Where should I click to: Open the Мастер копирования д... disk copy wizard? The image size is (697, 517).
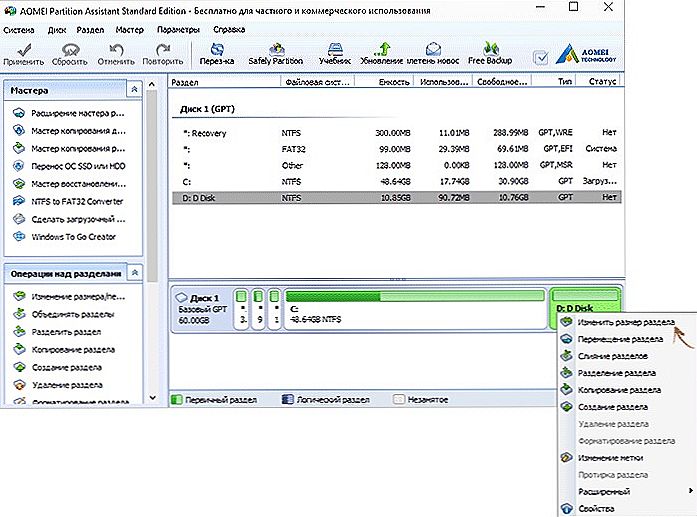tap(70, 131)
